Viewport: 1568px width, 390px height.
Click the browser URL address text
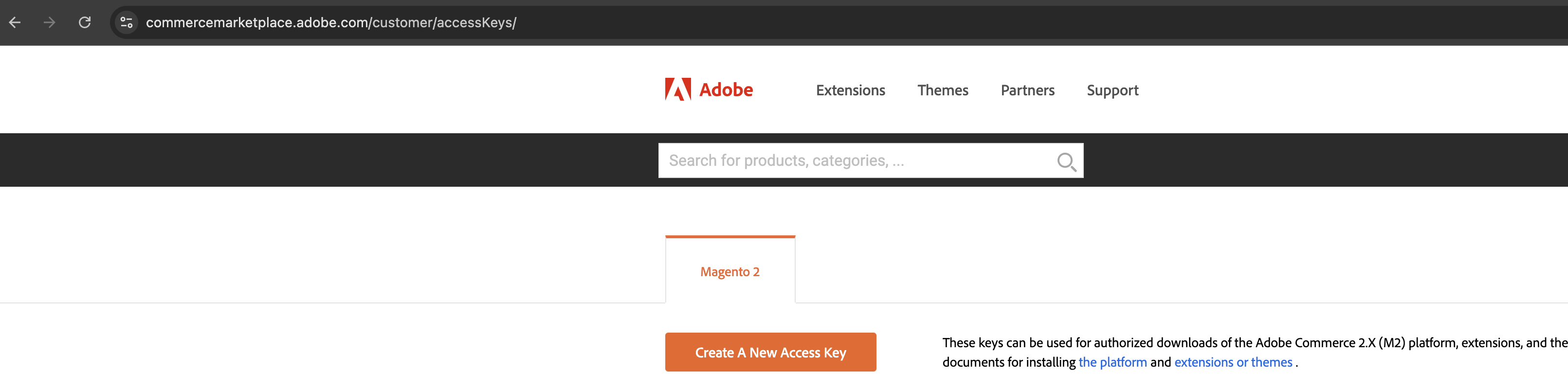point(330,22)
